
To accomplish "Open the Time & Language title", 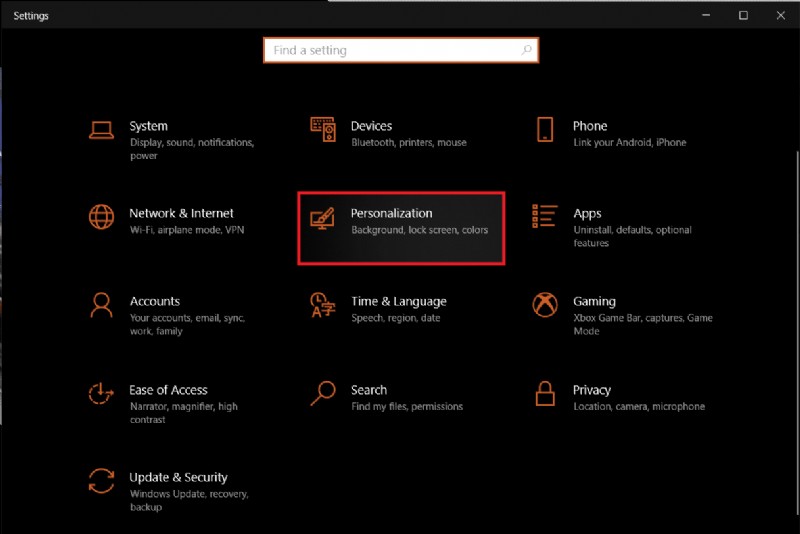I will pyautogui.click(x=398, y=301).
